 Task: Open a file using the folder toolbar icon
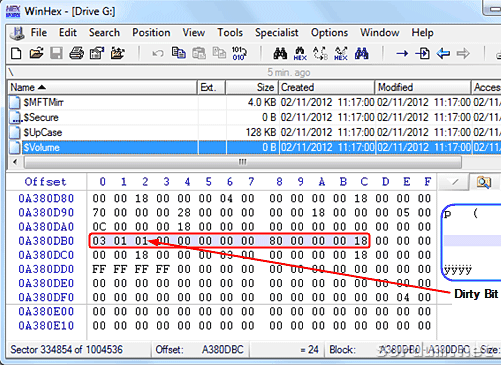(x=36, y=53)
